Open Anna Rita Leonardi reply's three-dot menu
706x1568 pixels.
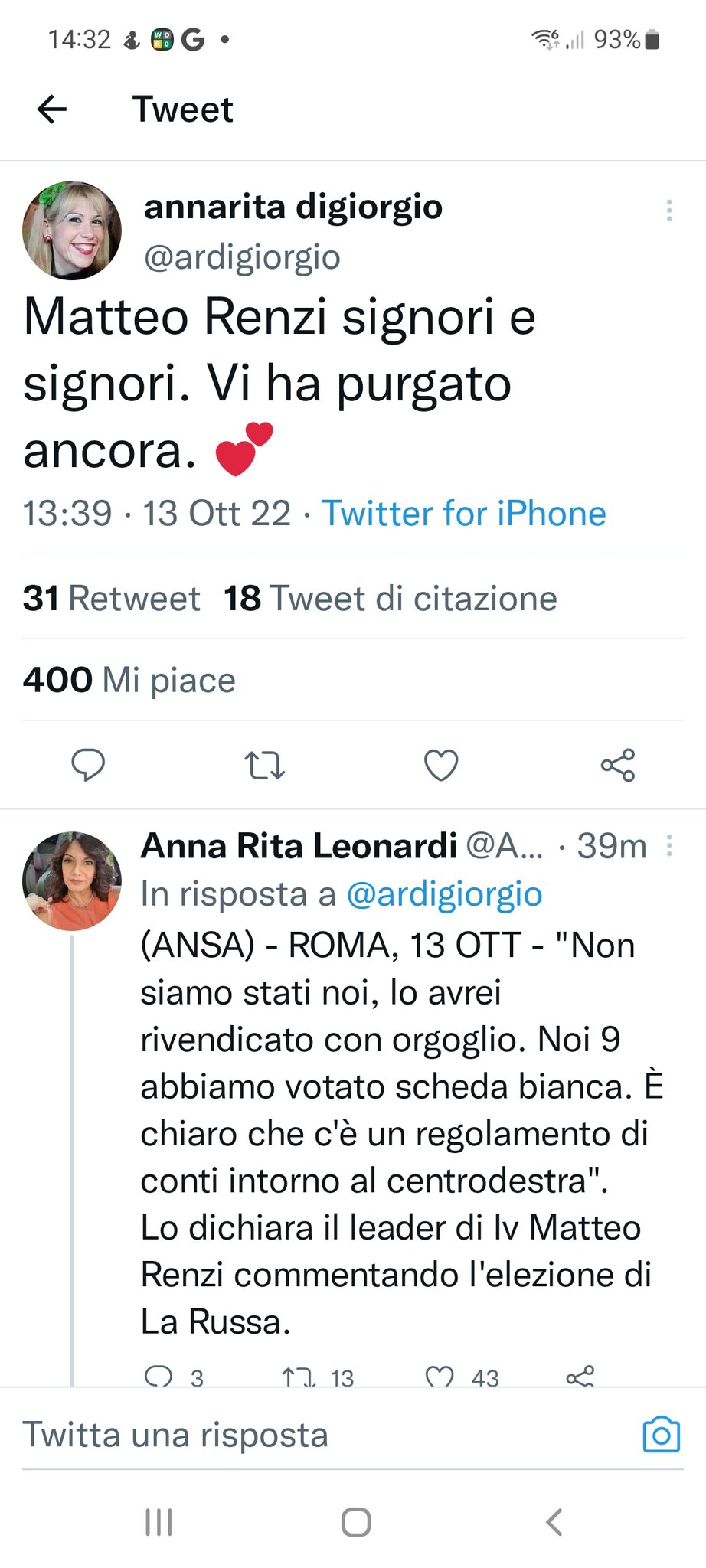pyautogui.click(x=669, y=846)
